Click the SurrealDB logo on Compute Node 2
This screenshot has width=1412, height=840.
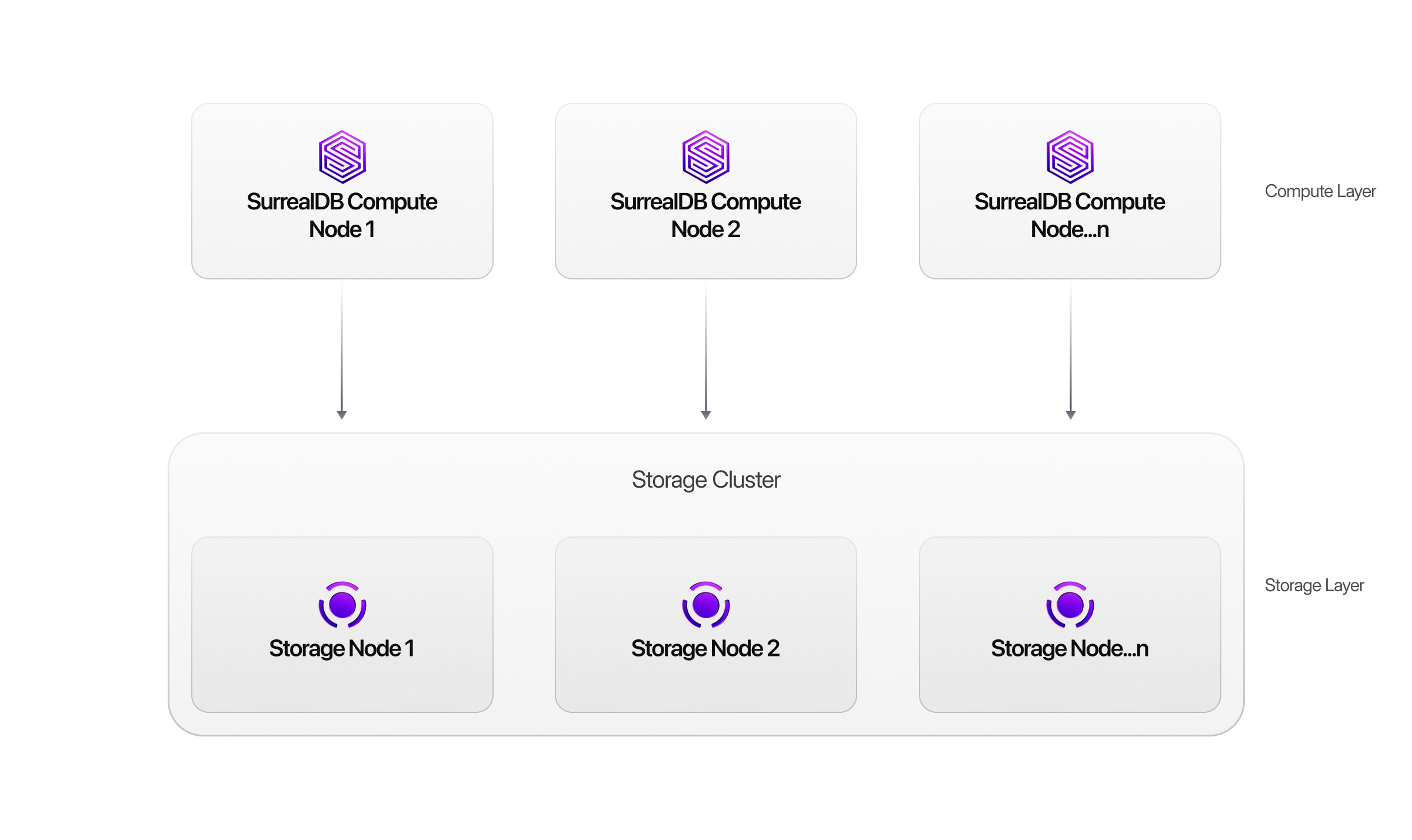click(x=706, y=156)
